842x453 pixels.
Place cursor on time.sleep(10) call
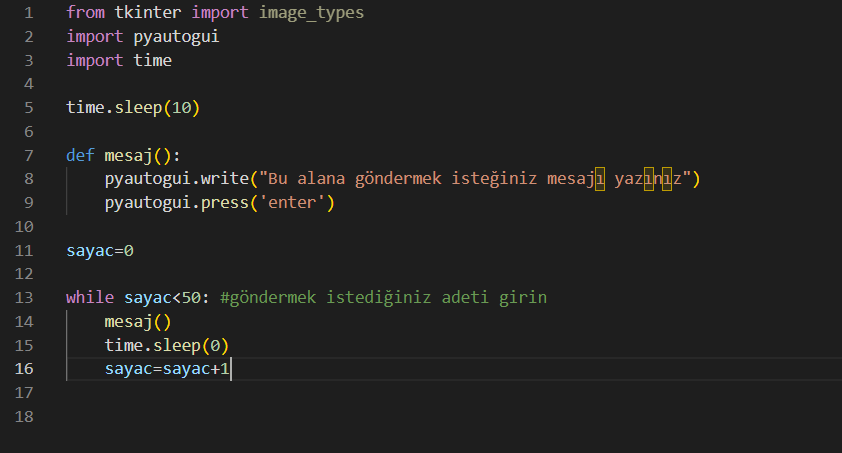(x=133, y=107)
